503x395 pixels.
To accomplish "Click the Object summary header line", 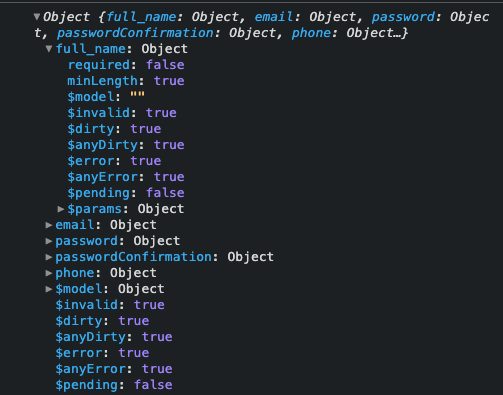I will pyautogui.click(x=262, y=25).
